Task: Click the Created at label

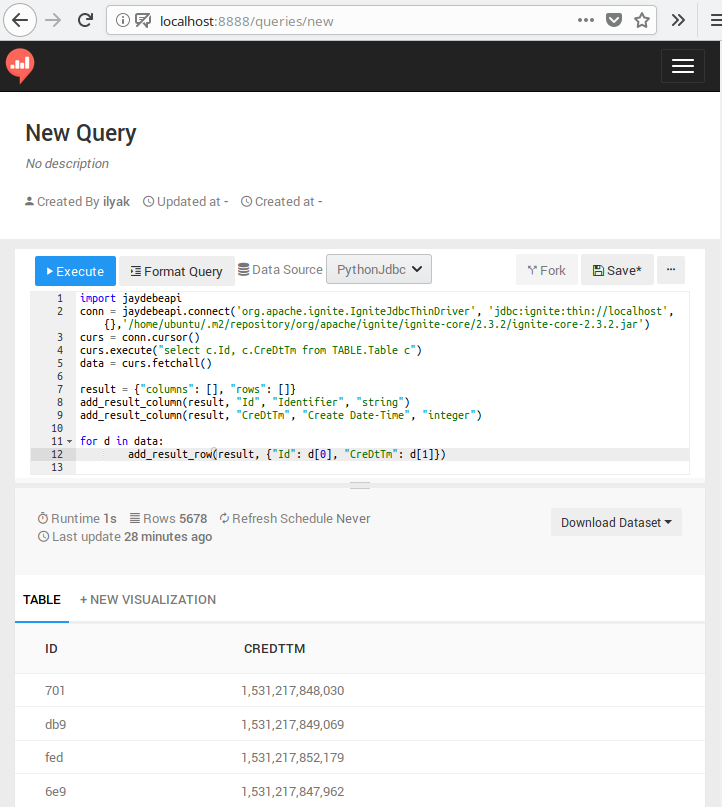Action: (281, 202)
